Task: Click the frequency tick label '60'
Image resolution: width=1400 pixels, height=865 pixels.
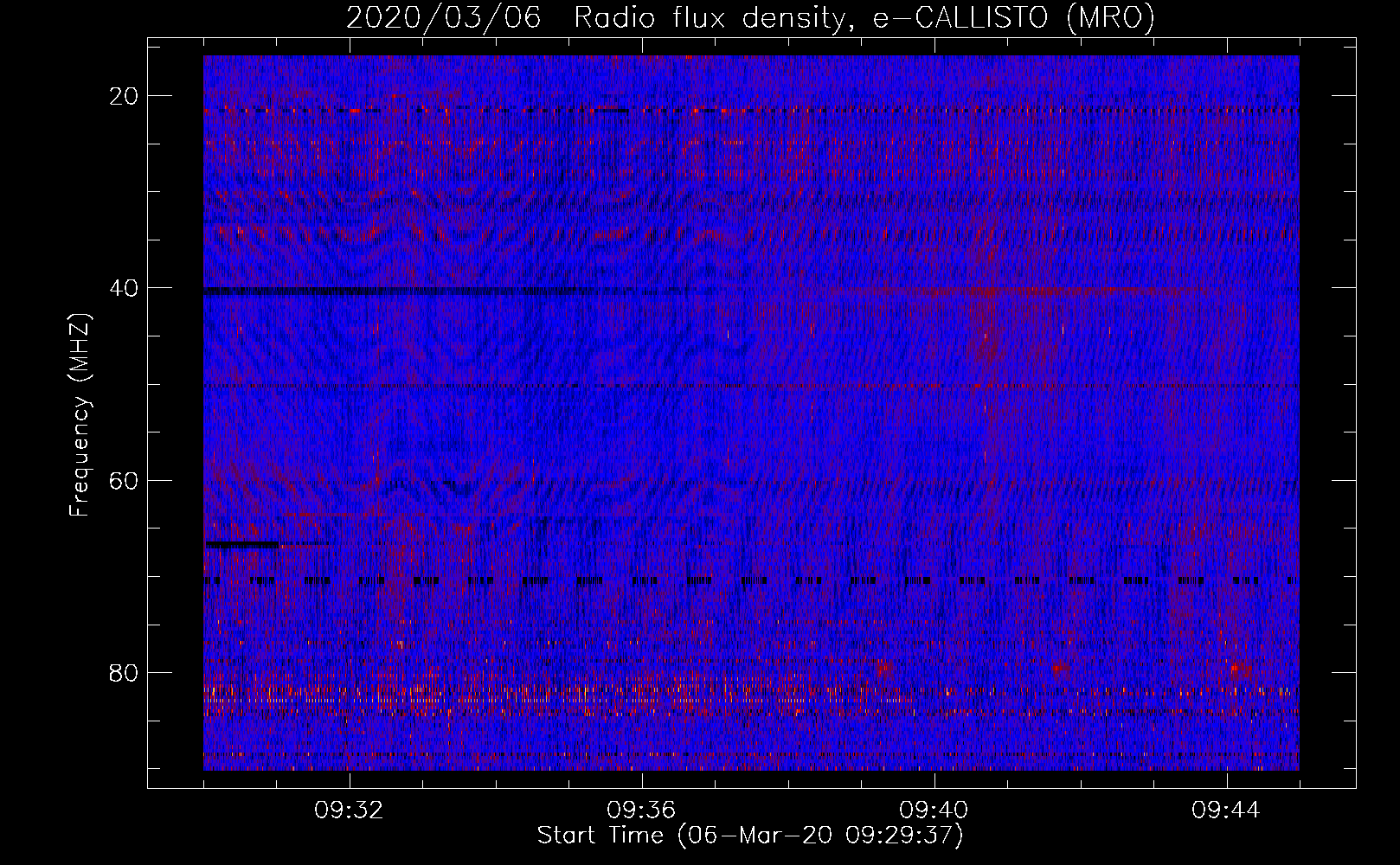Action: (125, 480)
